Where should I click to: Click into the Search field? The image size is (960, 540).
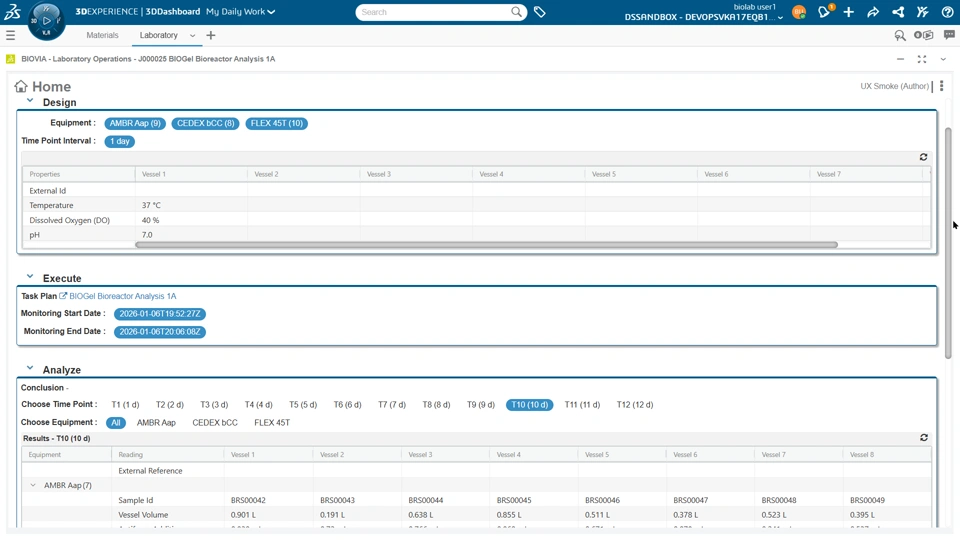click(433, 12)
